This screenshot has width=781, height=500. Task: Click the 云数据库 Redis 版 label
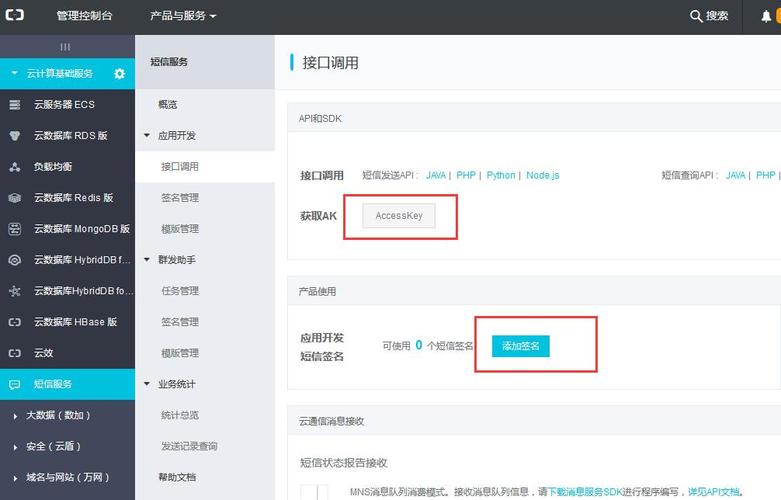pos(73,198)
